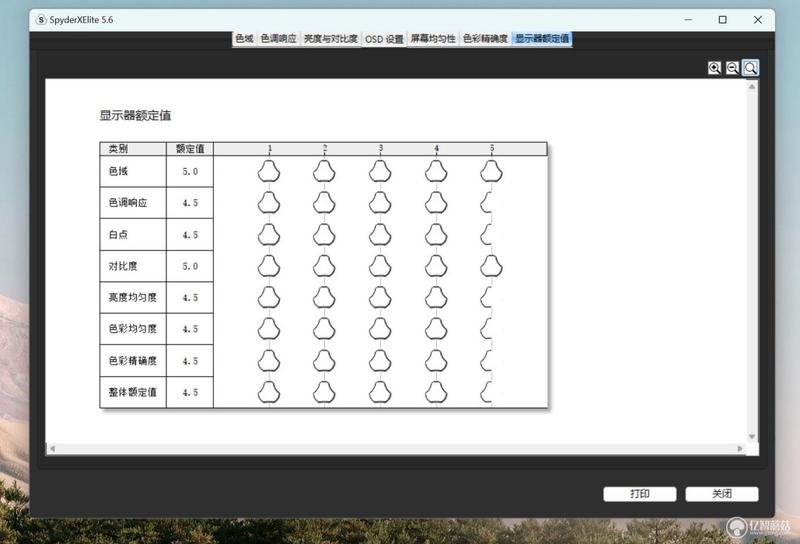This screenshot has width=800, height=544.
Task: Click the 关闭 button
Action: pyautogui.click(x=722, y=494)
